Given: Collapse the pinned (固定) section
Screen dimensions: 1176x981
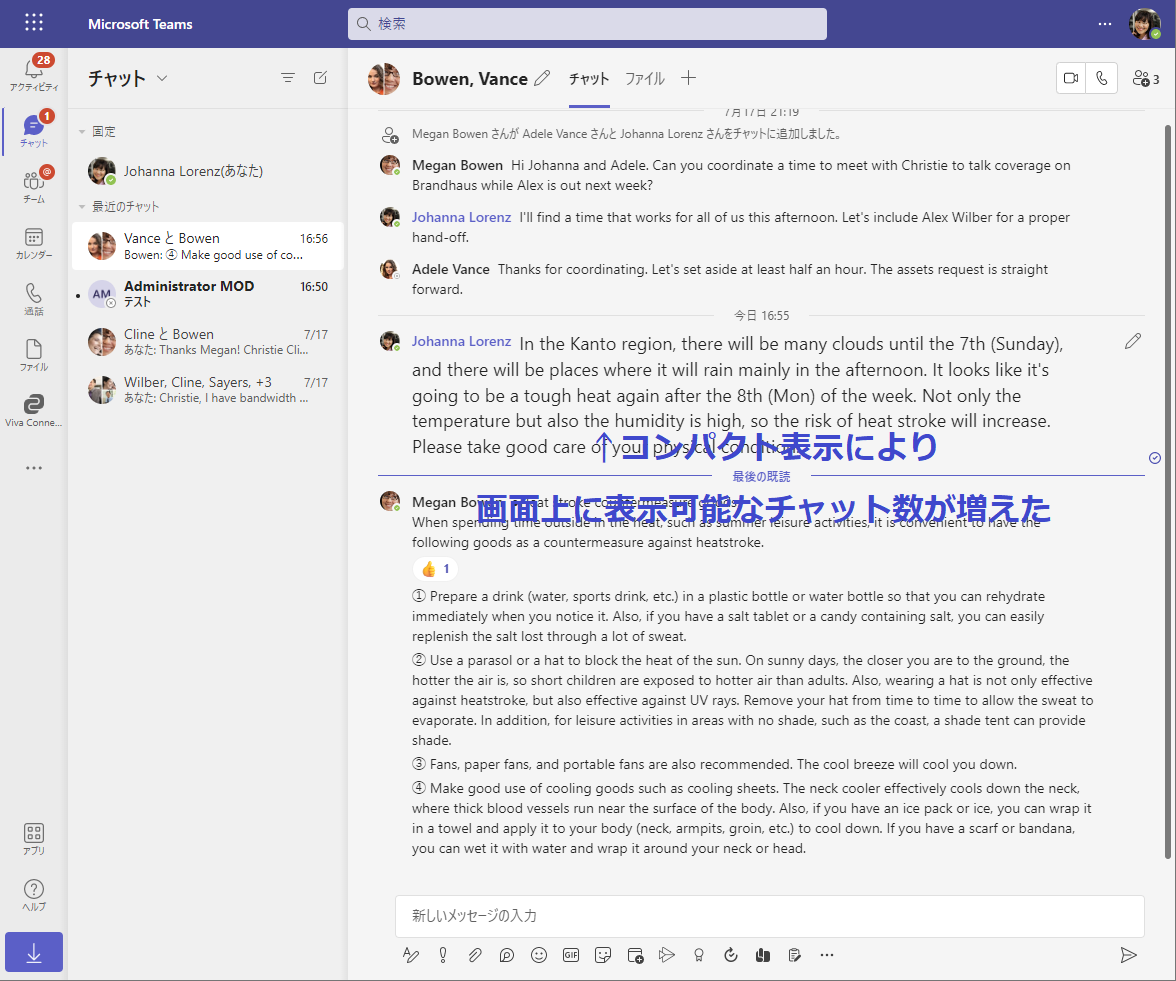Looking at the screenshot, I should pyautogui.click(x=82, y=132).
